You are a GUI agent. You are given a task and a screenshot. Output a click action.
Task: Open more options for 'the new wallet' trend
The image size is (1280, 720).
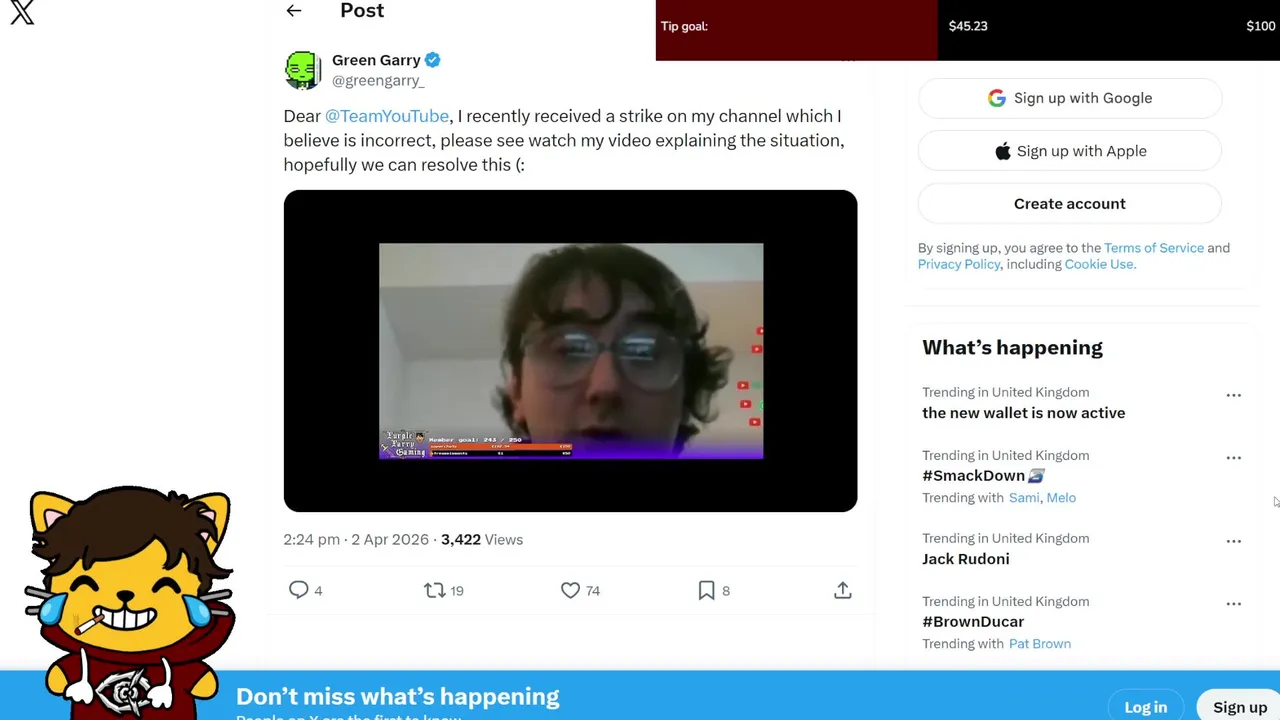point(1233,395)
